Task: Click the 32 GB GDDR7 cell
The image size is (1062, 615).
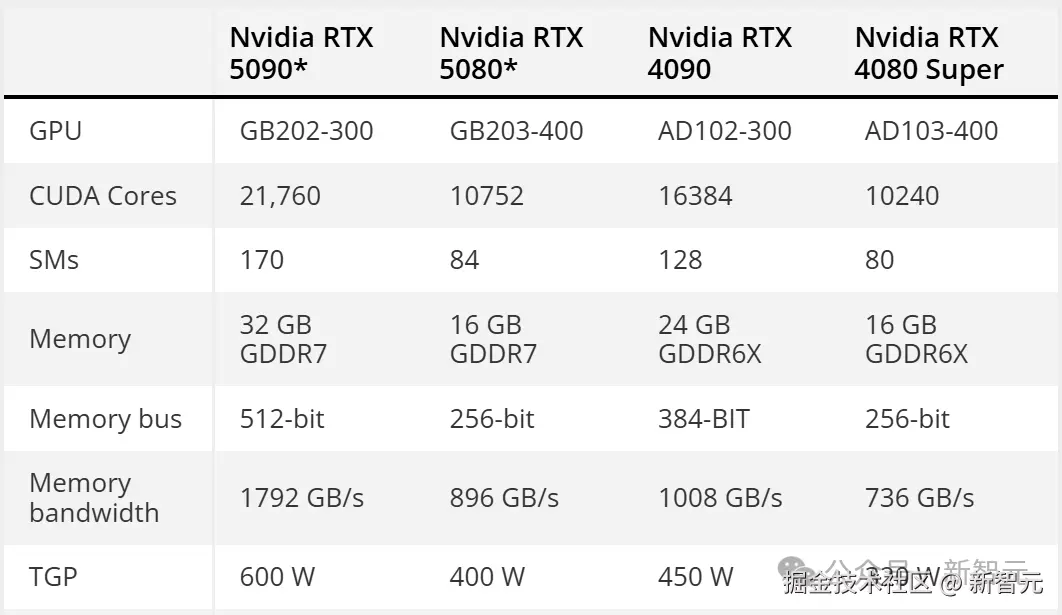Action: pos(283,339)
